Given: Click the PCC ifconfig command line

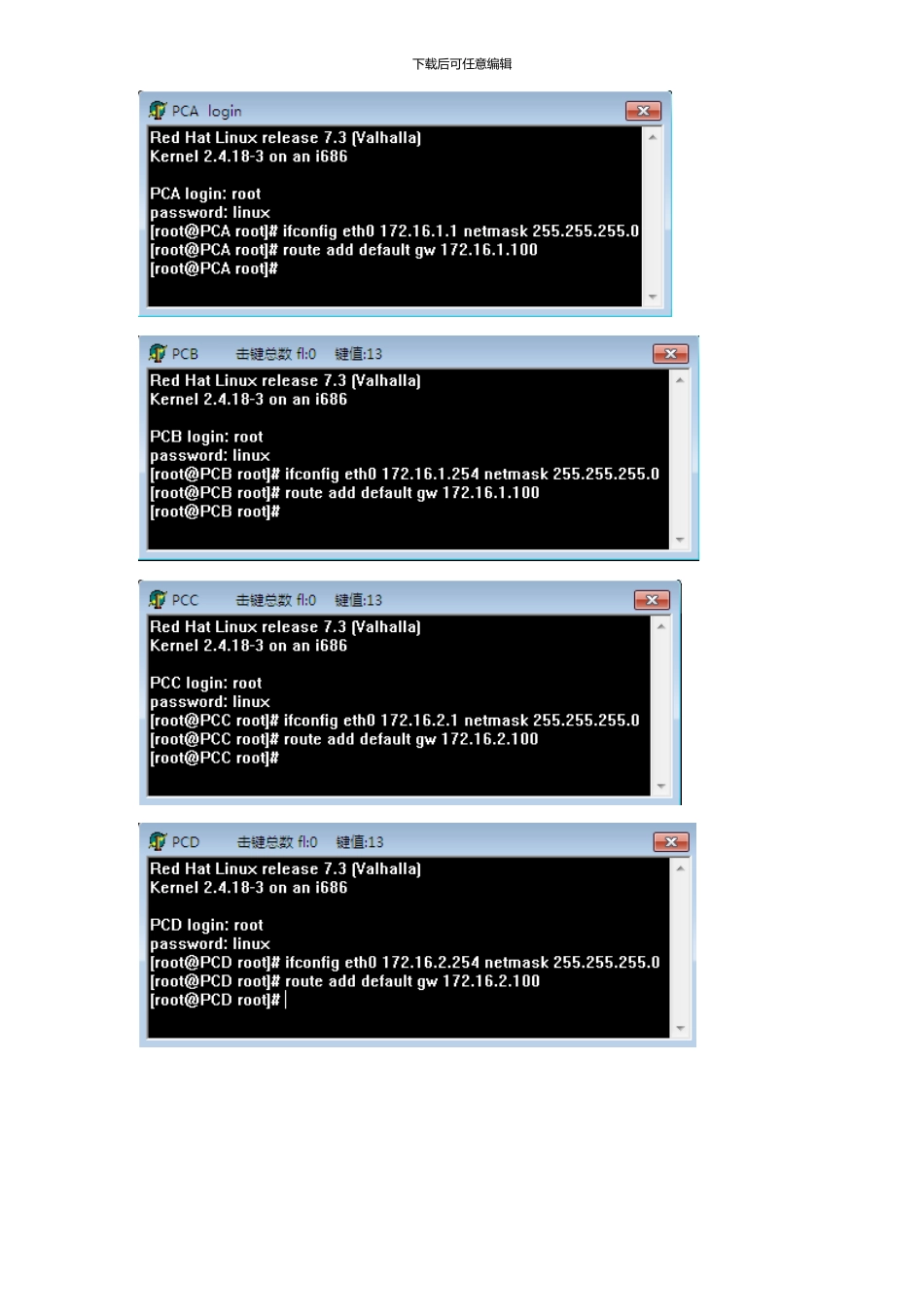Looking at the screenshot, I should click(x=395, y=721).
